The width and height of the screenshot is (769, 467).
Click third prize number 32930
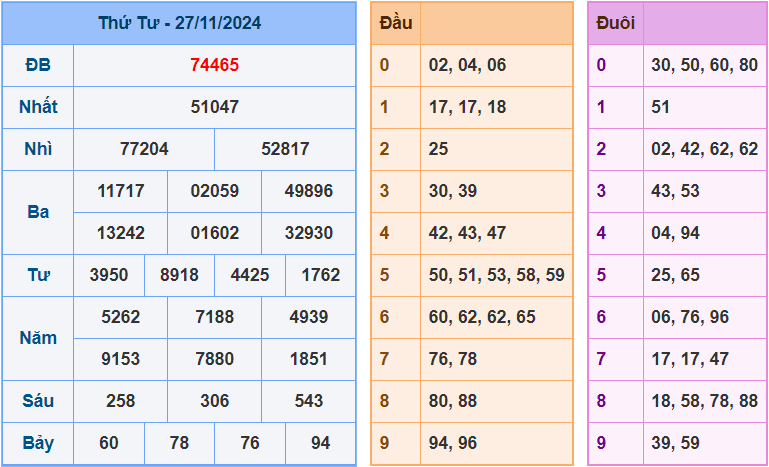pos(308,233)
